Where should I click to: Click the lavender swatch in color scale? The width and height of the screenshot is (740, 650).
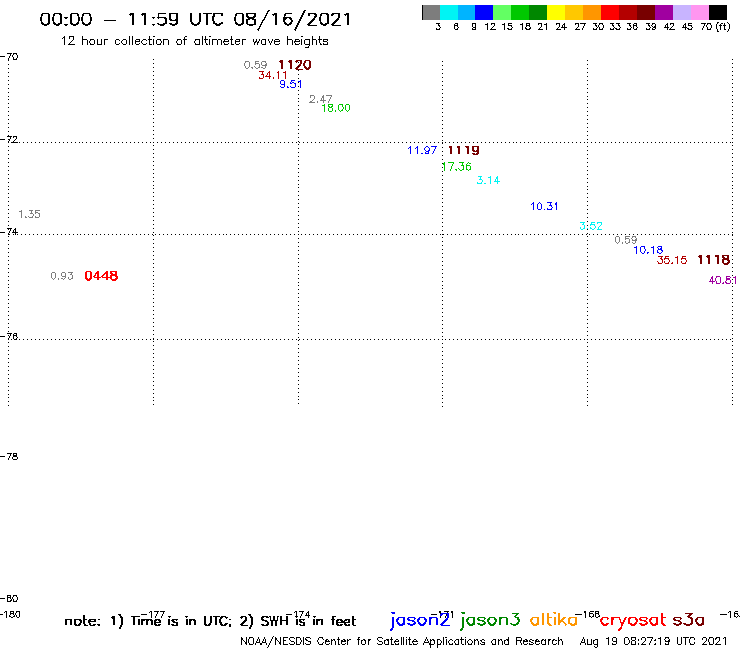pyautogui.click(x=681, y=12)
